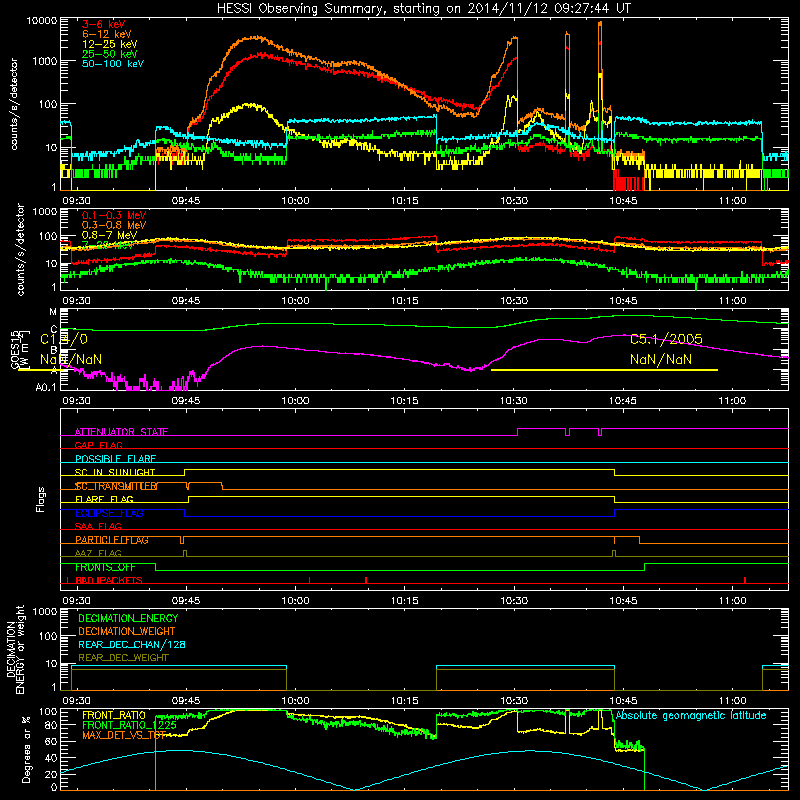Select the SC_TRANSMITTER flag label
This screenshot has height=800, width=800.
tap(116, 486)
